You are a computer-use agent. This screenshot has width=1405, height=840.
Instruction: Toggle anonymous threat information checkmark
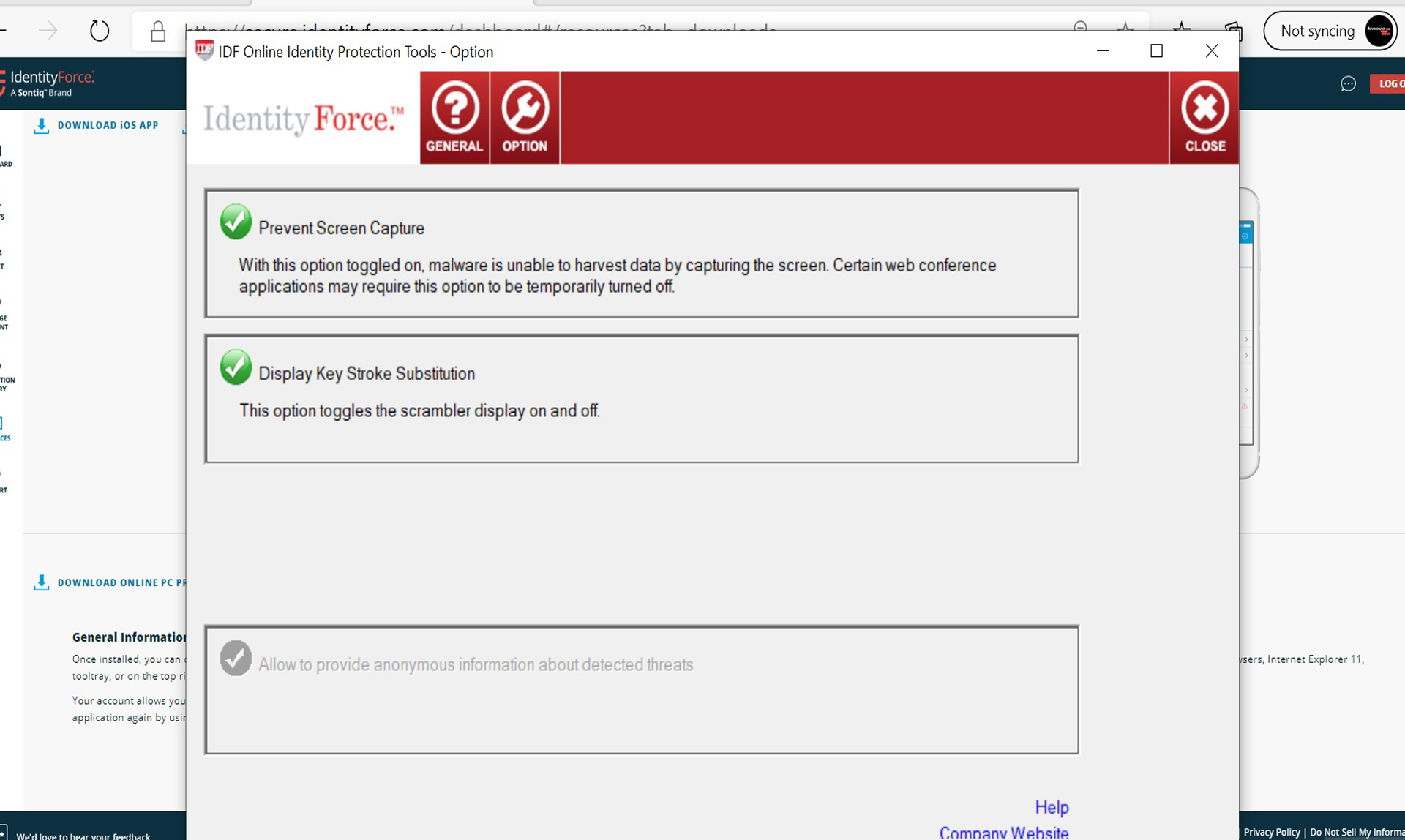[x=236, y=659]
